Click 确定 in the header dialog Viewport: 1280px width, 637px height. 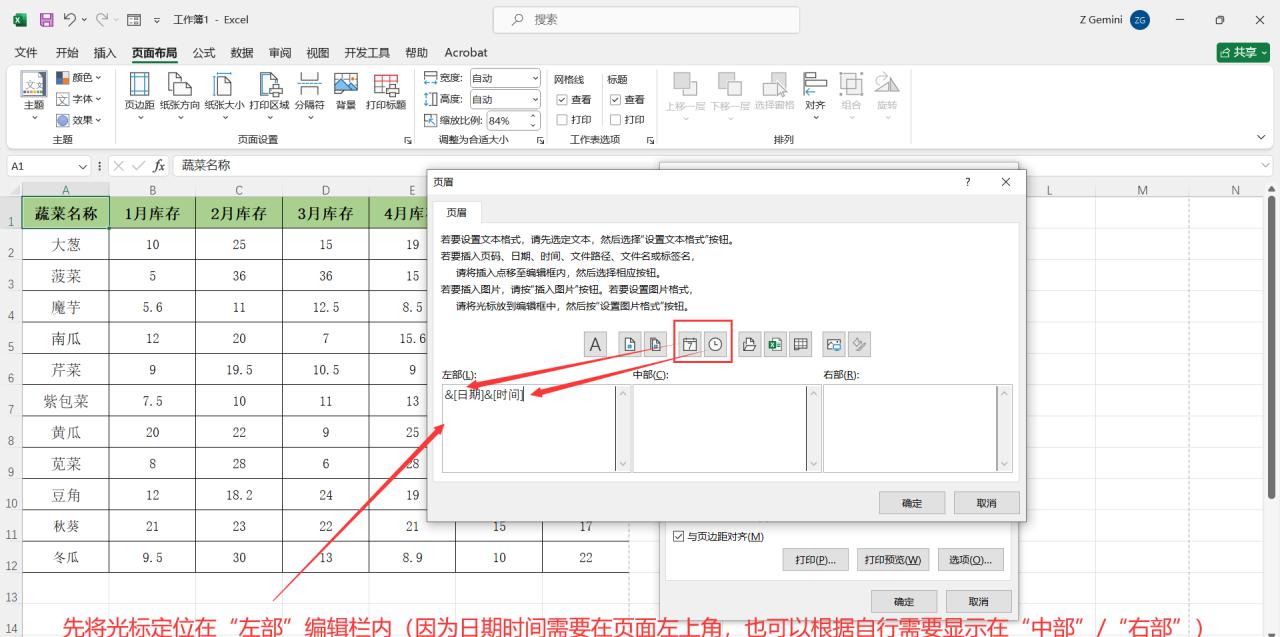912,503
